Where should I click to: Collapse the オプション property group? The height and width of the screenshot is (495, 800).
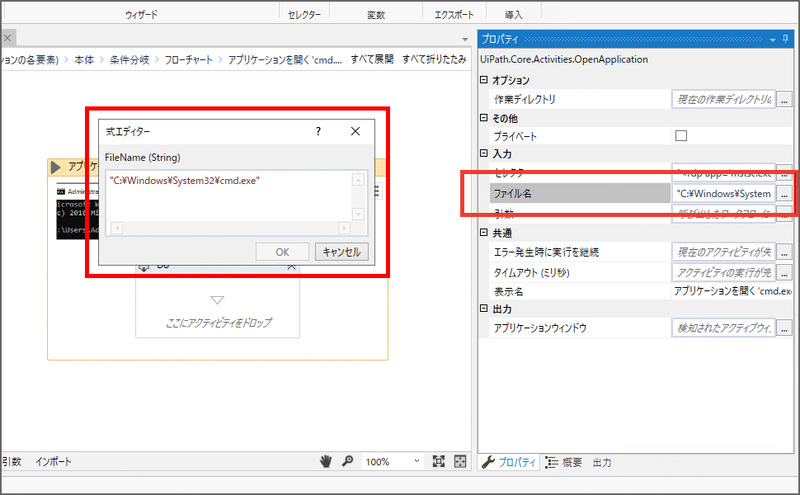[484, 80]
